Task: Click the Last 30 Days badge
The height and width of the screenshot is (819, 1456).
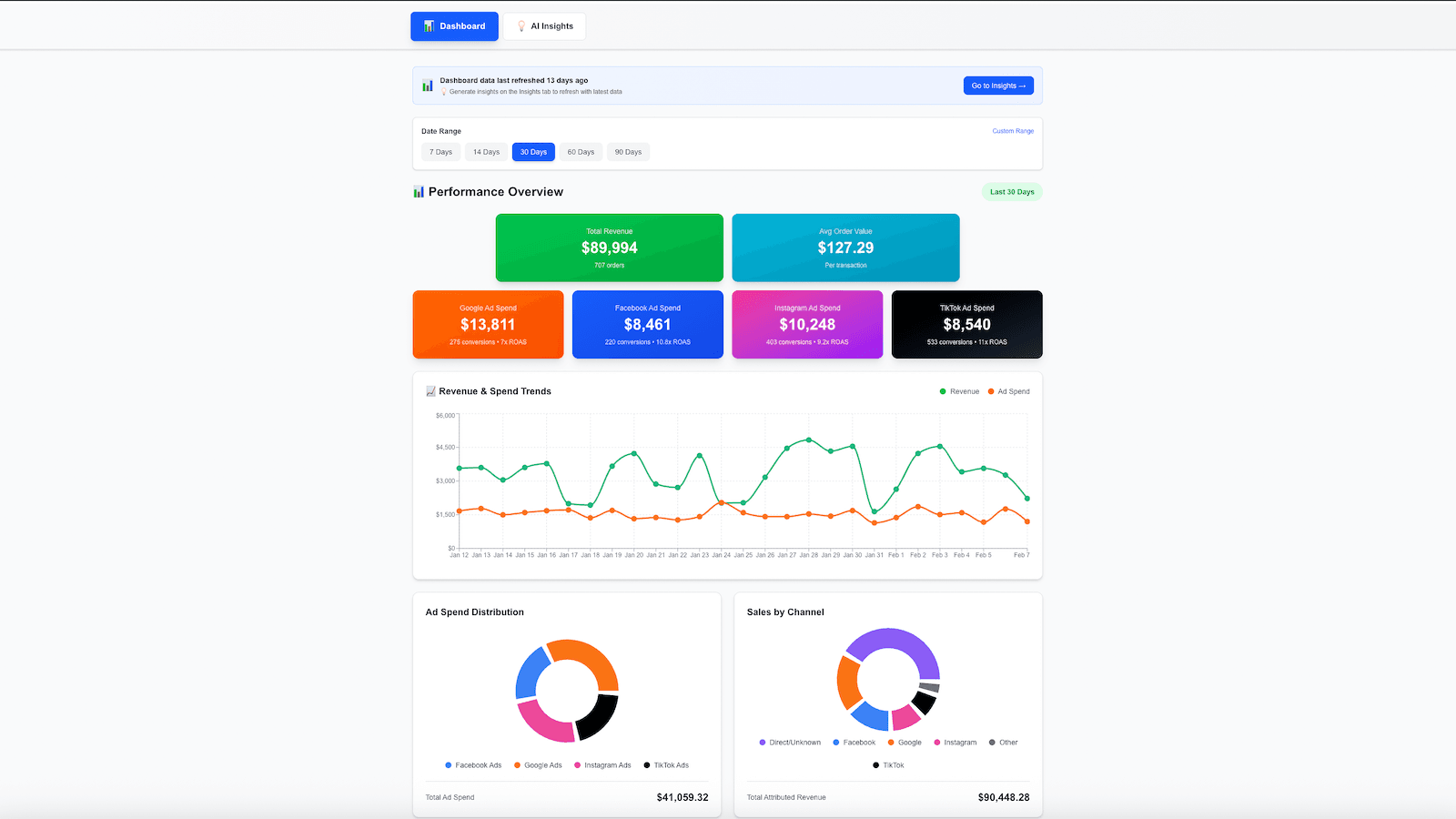Action: [x=1012, y=192]
